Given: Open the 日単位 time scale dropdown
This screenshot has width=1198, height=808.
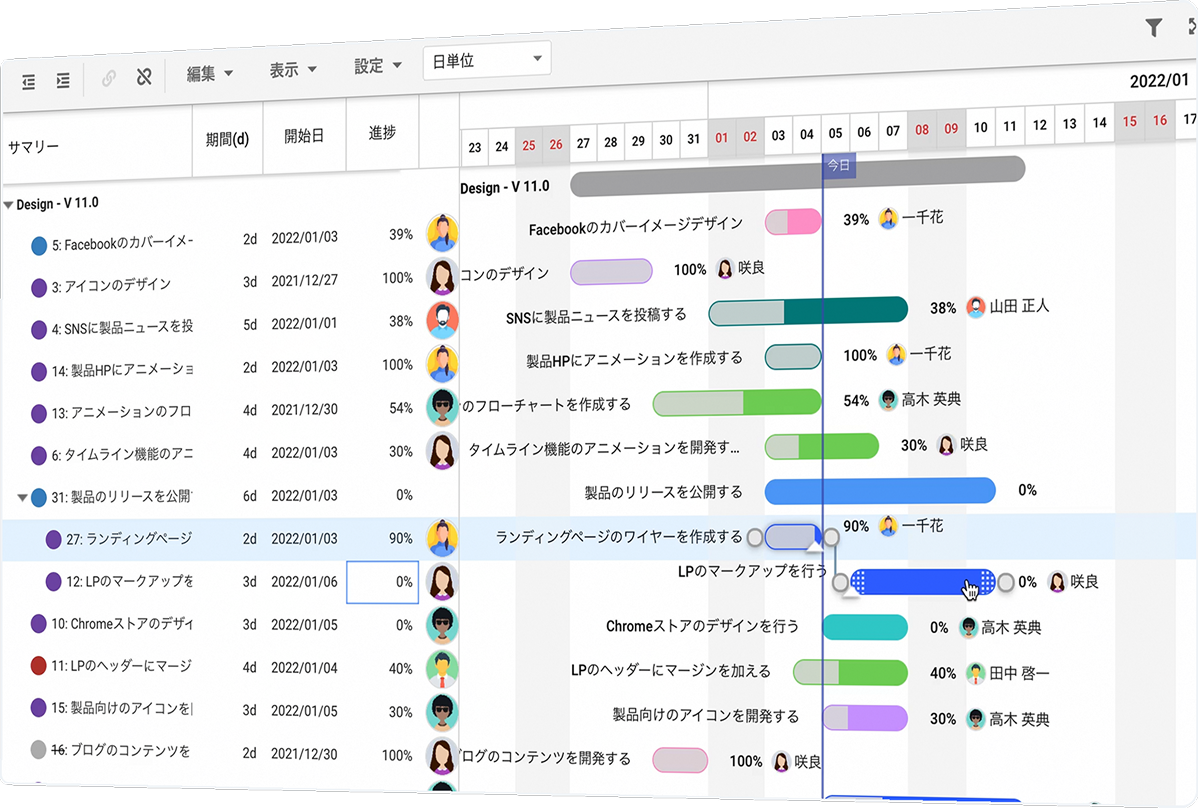Looking at the screenshot, I should (x=487, y=61).
